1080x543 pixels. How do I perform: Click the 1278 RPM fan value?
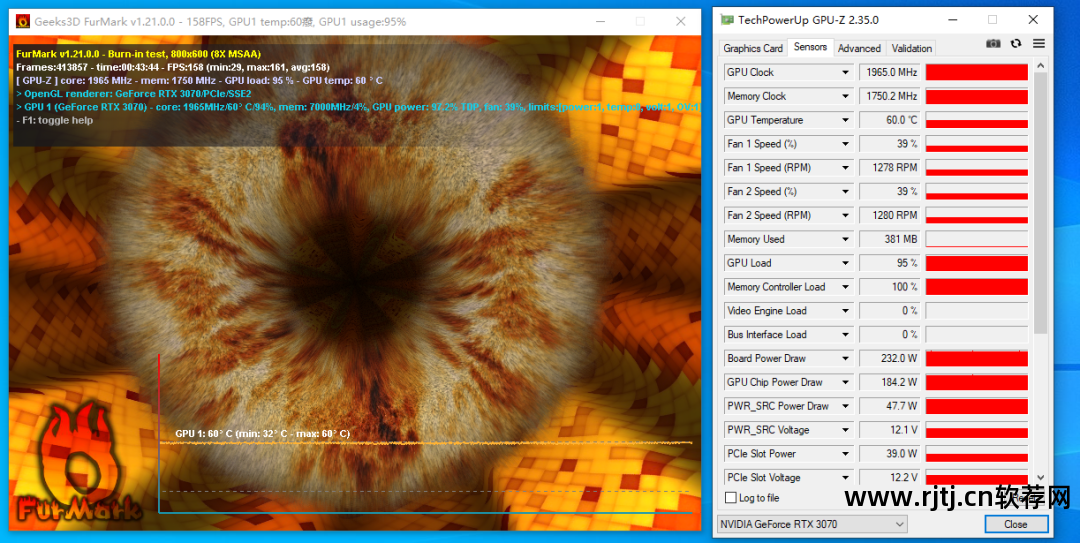[889, 167]
